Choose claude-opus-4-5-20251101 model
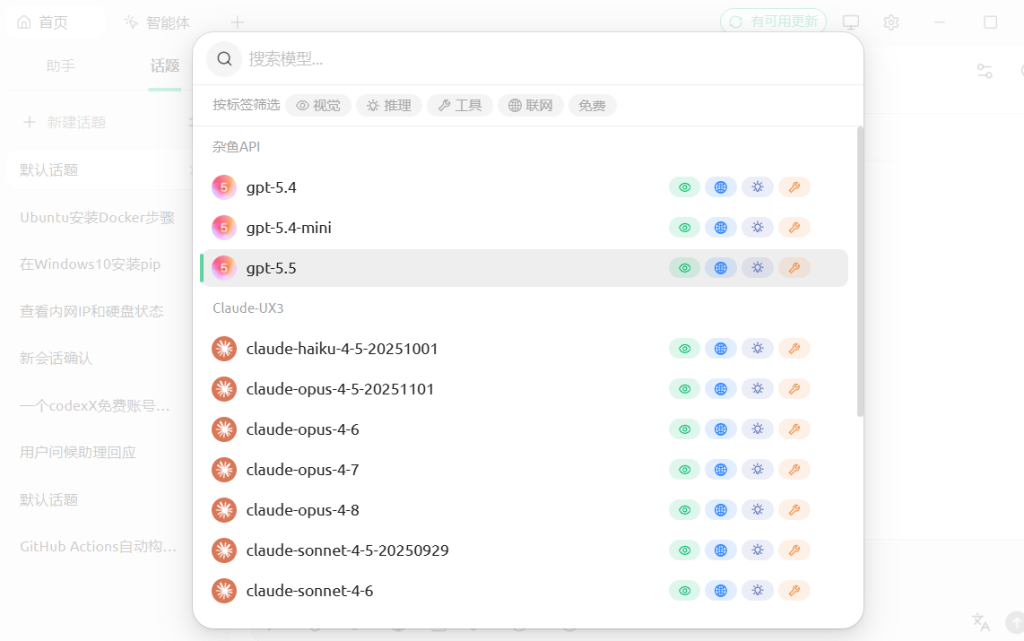1024x641 pixels. [524, 389]
